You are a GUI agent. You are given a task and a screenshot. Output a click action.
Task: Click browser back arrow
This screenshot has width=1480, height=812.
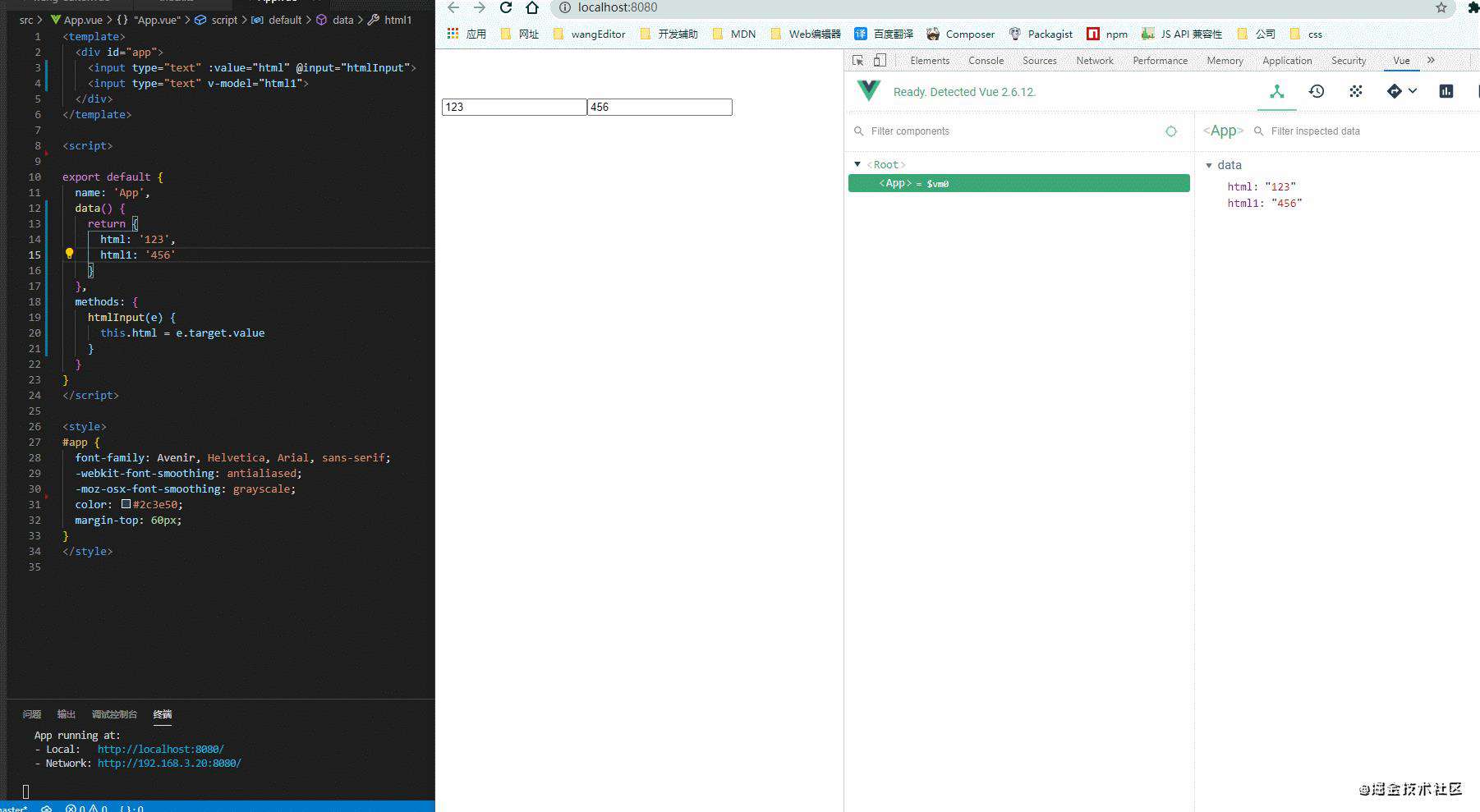[453, 7]
